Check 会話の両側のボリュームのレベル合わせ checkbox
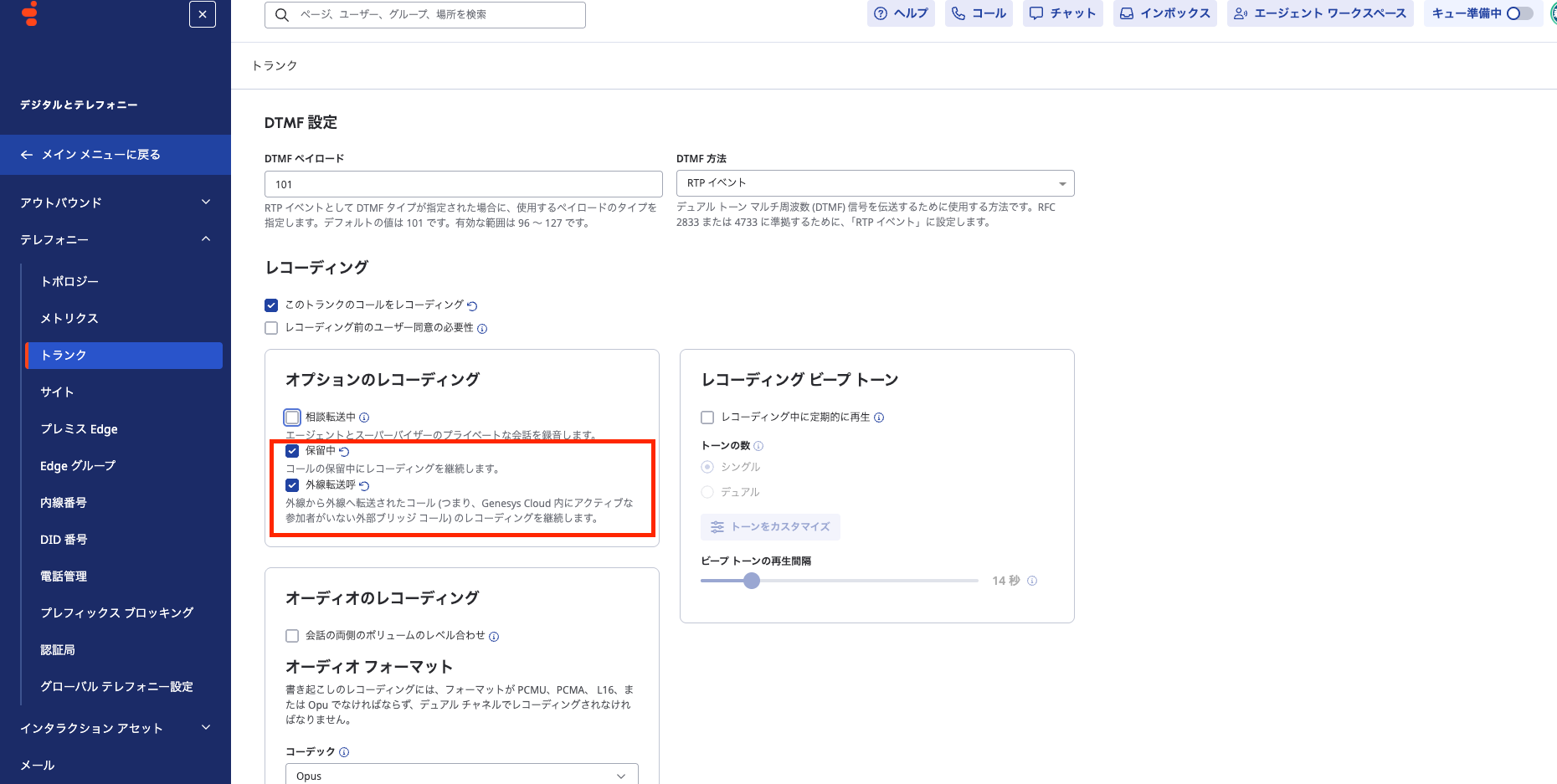The image size is (1557, 784). point(292,636)
